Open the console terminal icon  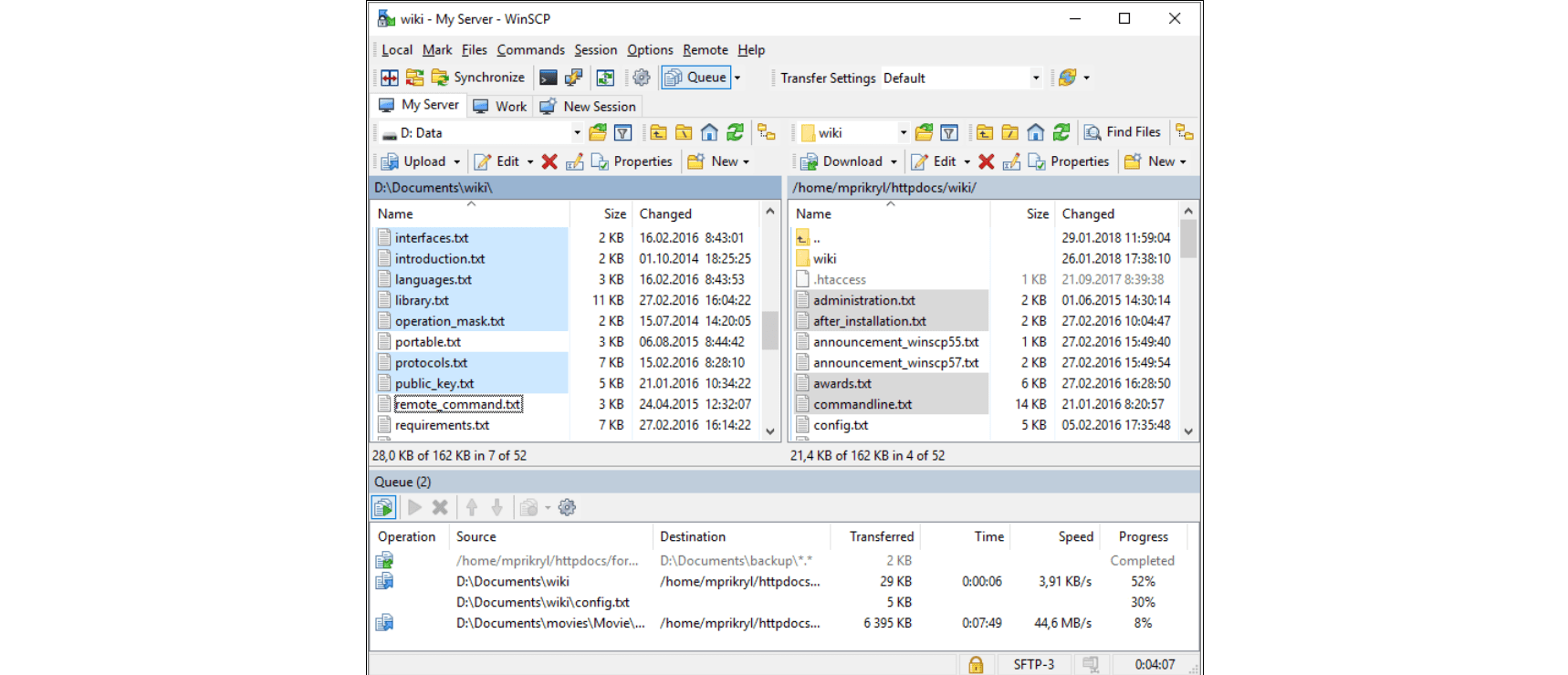coord(549,78)
